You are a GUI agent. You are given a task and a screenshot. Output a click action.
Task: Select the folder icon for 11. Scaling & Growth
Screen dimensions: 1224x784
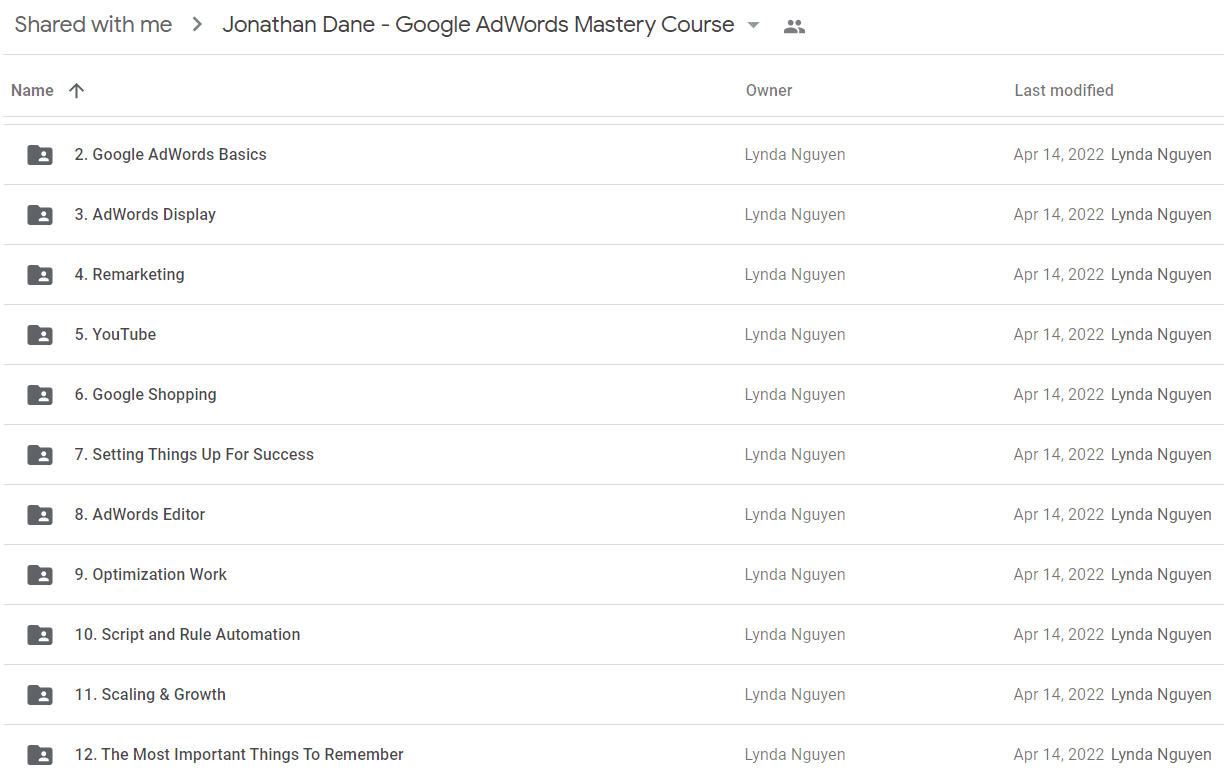tap(40, 695)
